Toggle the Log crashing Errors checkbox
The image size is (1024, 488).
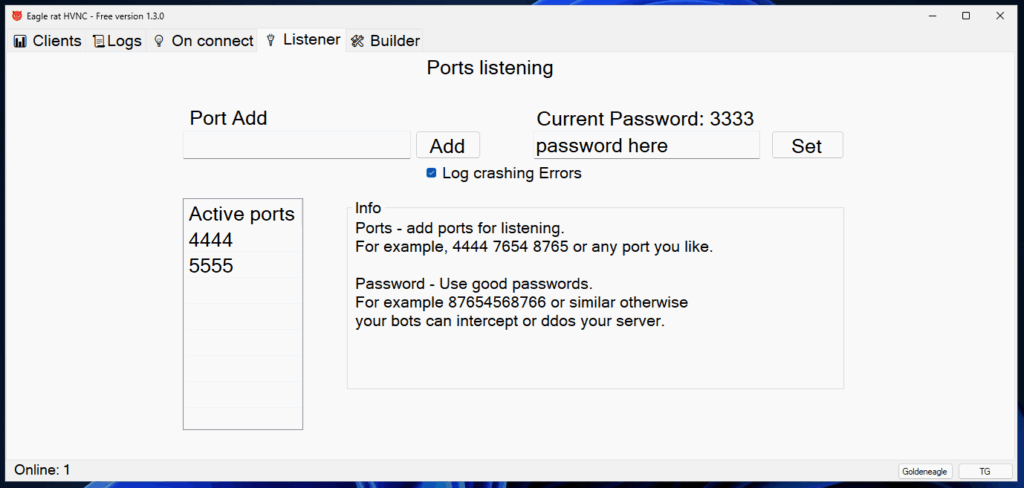pos(431,173)
